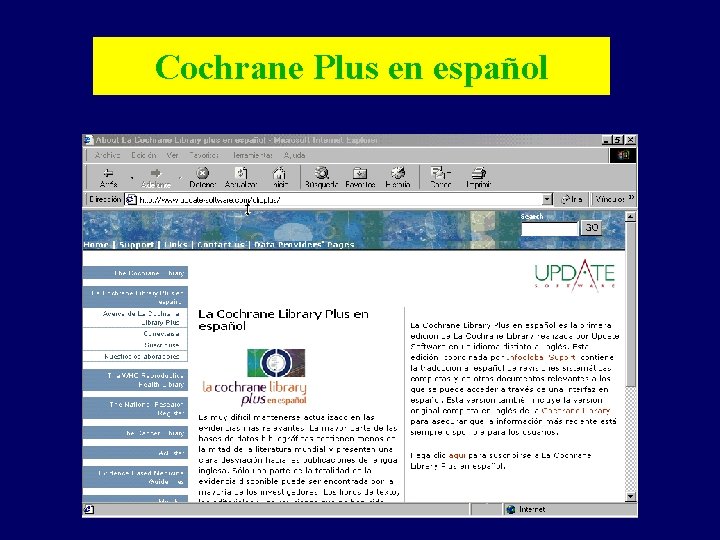Stop loading with the Detener icon

(x=202, y=173)
